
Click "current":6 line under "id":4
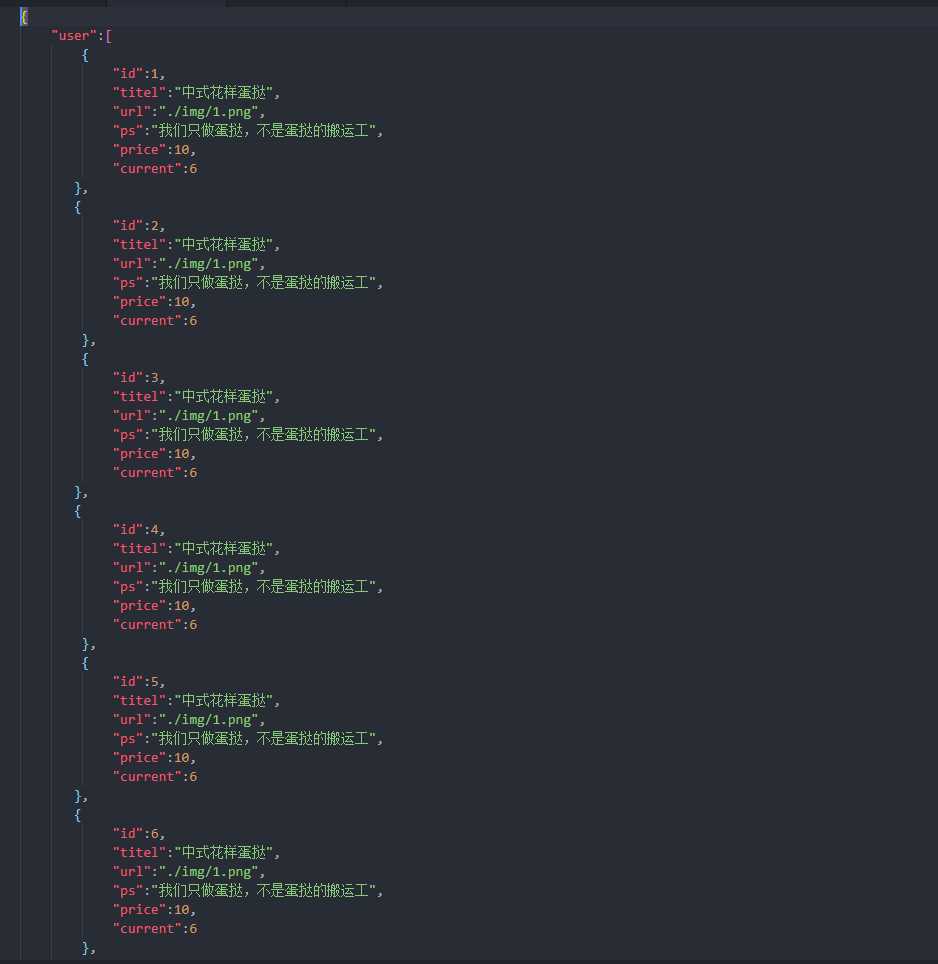pyautogui.click(x=155, y=625)
